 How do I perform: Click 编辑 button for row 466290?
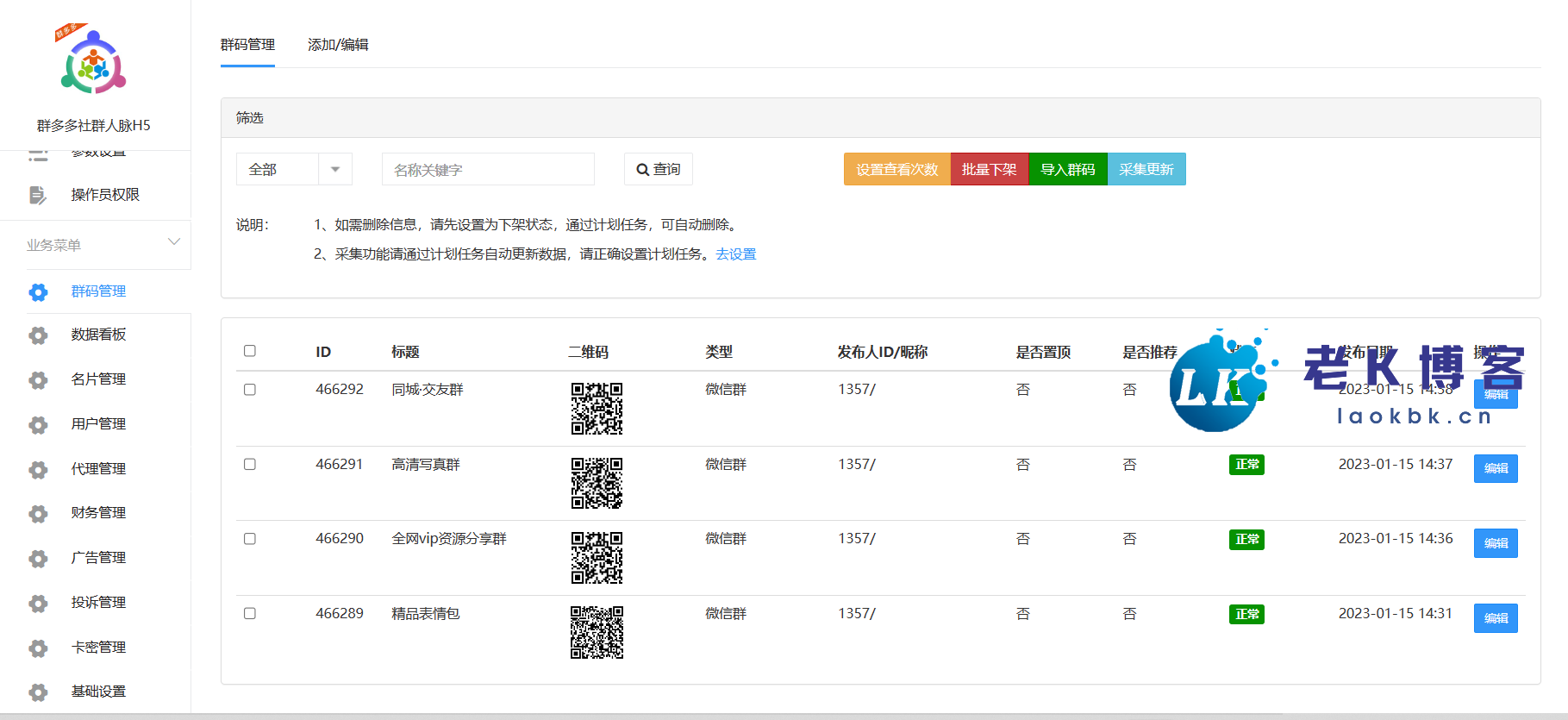(x=1496, y=543)
